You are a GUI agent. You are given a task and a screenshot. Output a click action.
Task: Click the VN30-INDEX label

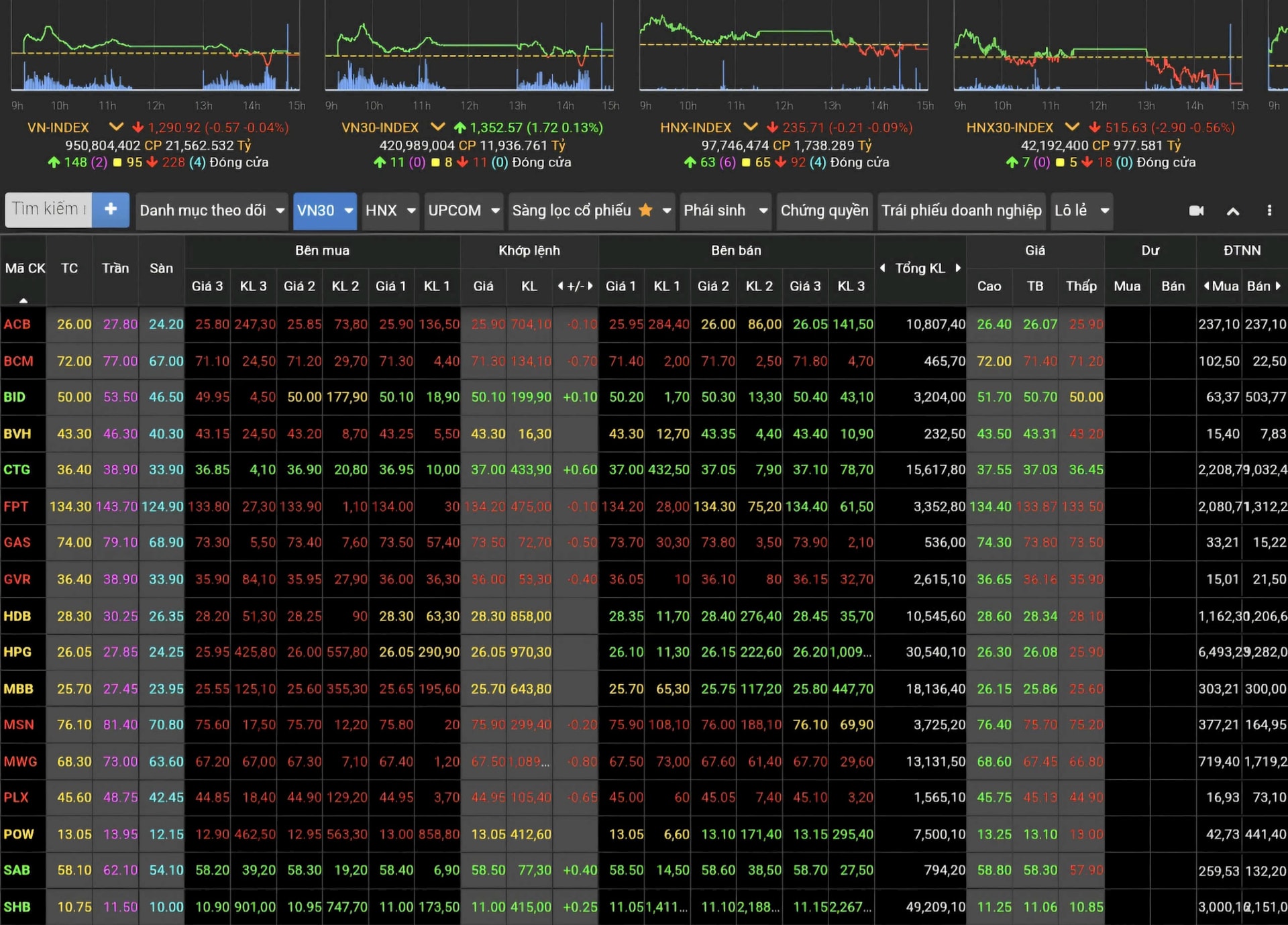pyautogui.click(x=380, y=127)
